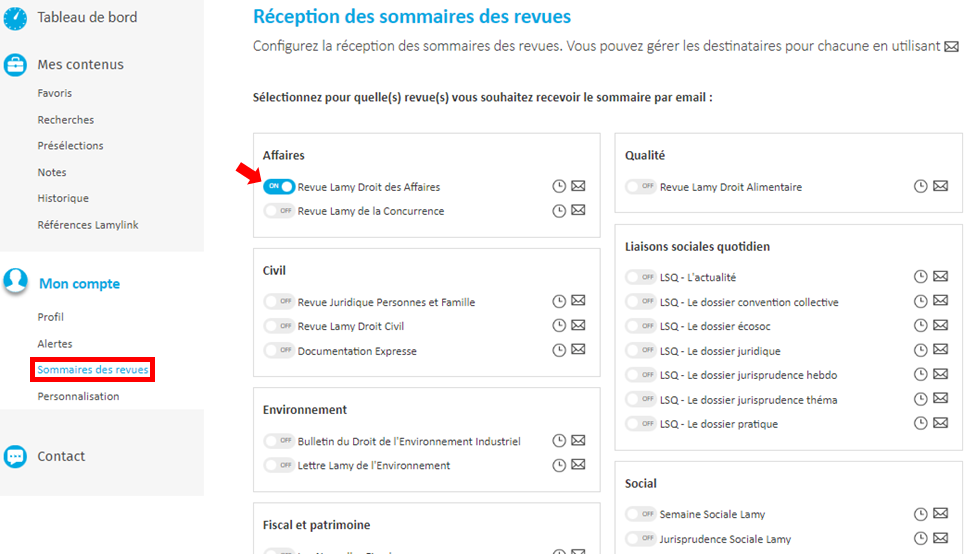This screenshot has width=964, height=554.
Task: Enable the Revue Lamy Droit Civil toggle
Action: (x=279, y=326)
